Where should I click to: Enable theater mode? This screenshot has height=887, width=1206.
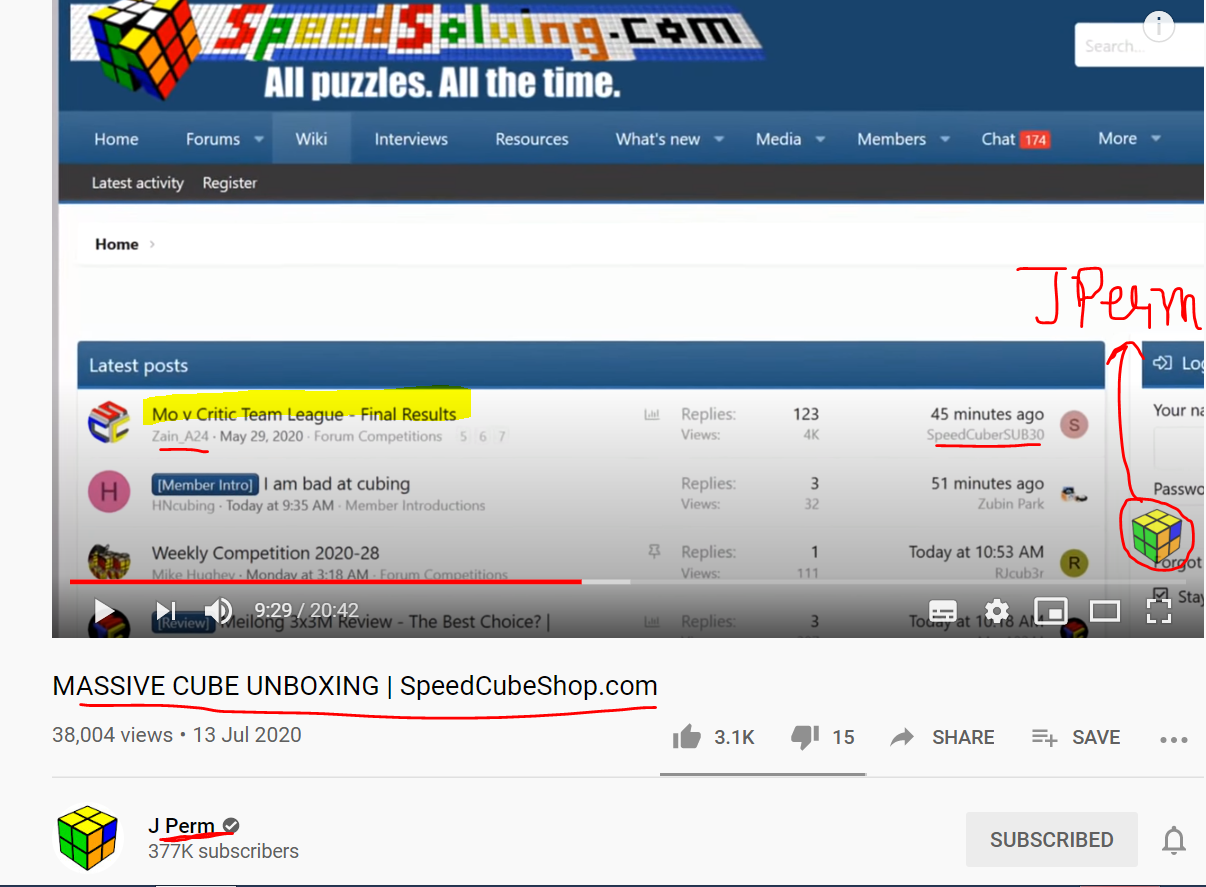(1104, 611)
